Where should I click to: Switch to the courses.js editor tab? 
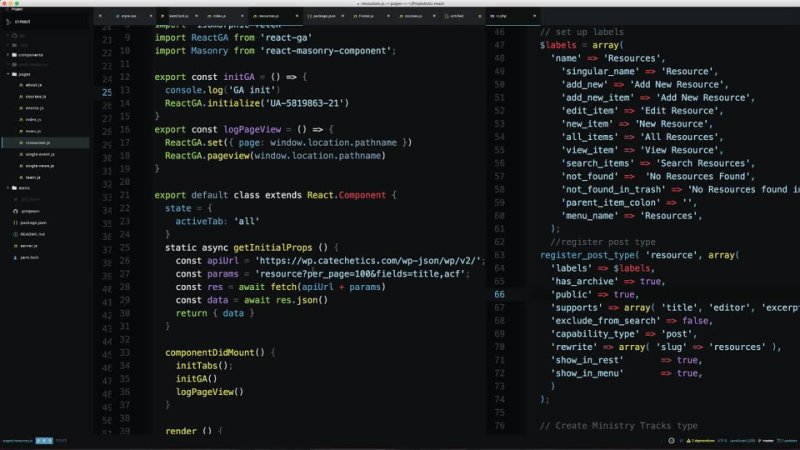pyautogui.click(x=411, y=16)
